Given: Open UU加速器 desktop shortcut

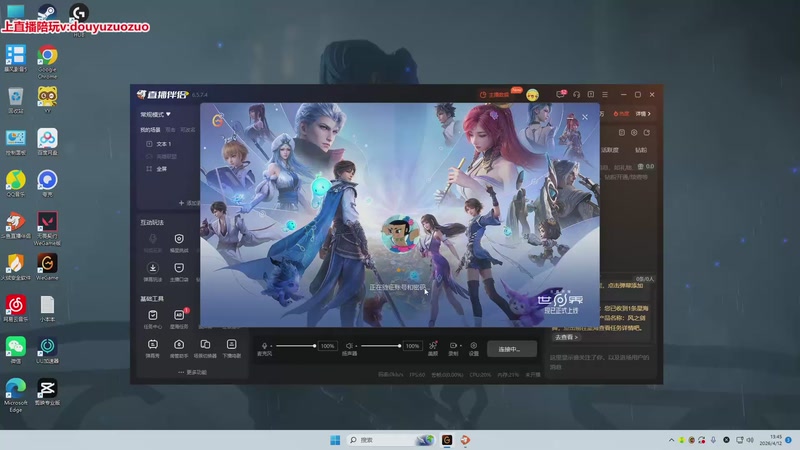Looking at the screenshot, I should (x=47, y=350).
